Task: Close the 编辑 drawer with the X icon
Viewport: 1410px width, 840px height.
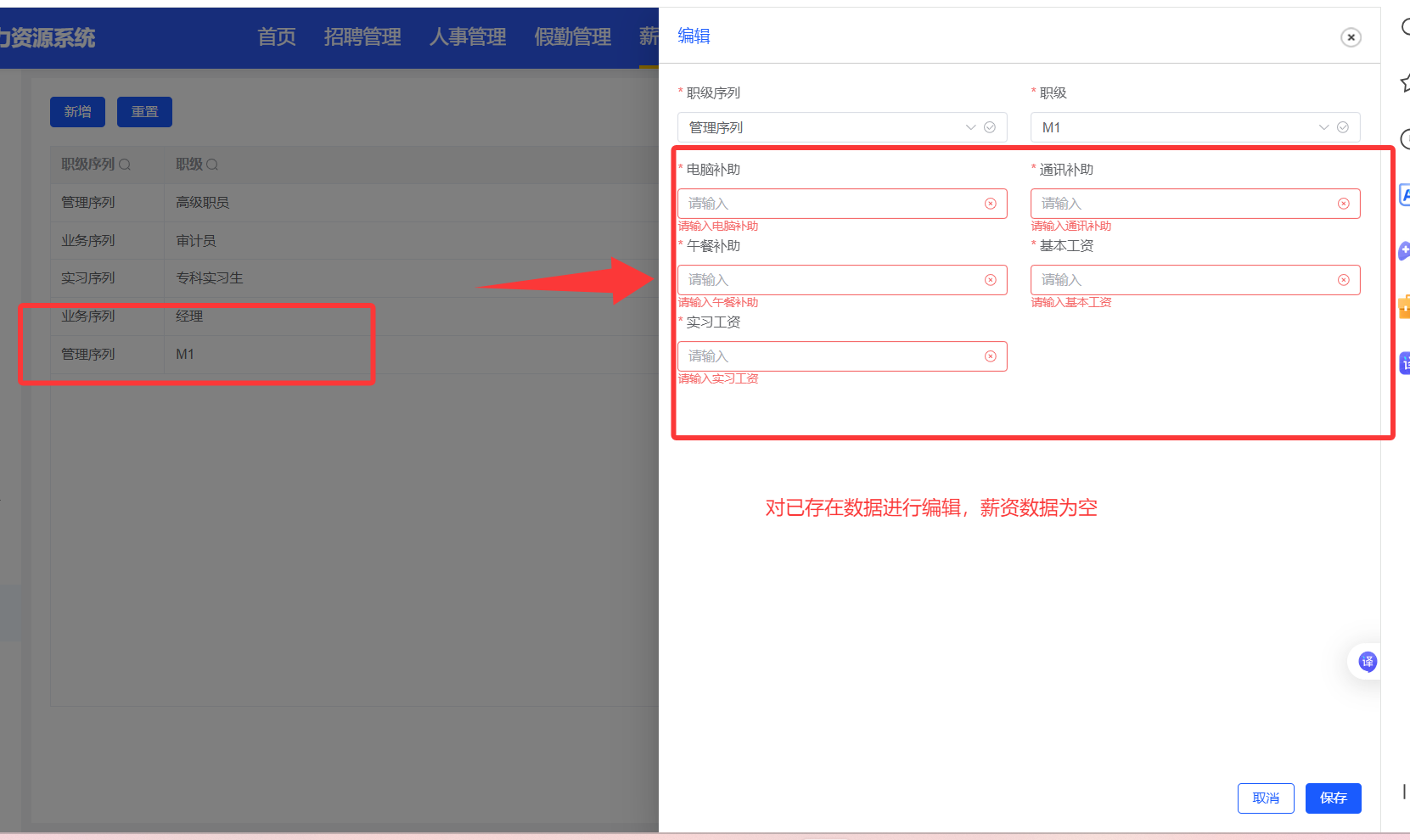Action: point(1351,37)
